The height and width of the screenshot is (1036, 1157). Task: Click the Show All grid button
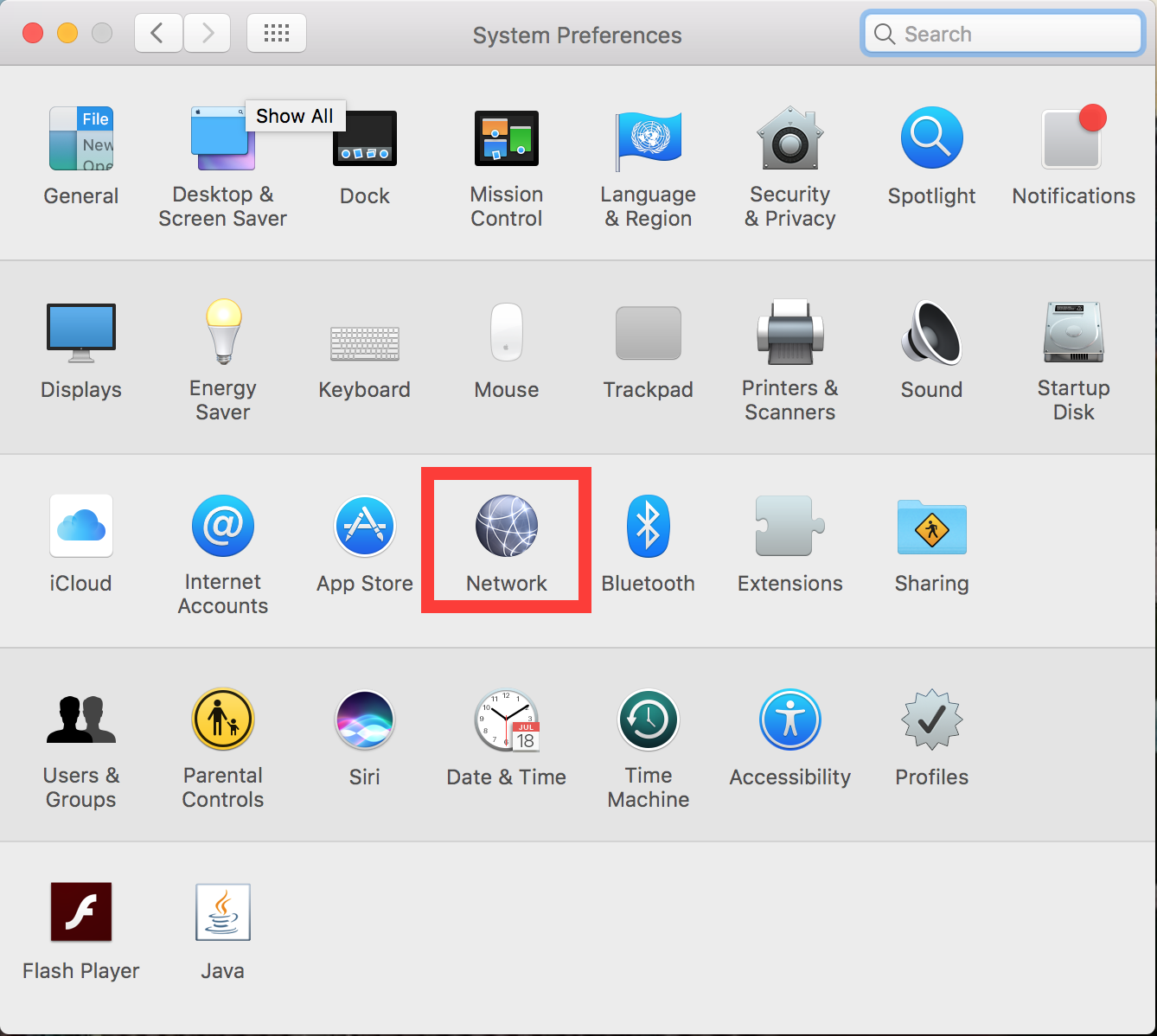click(x=277, y=34)
